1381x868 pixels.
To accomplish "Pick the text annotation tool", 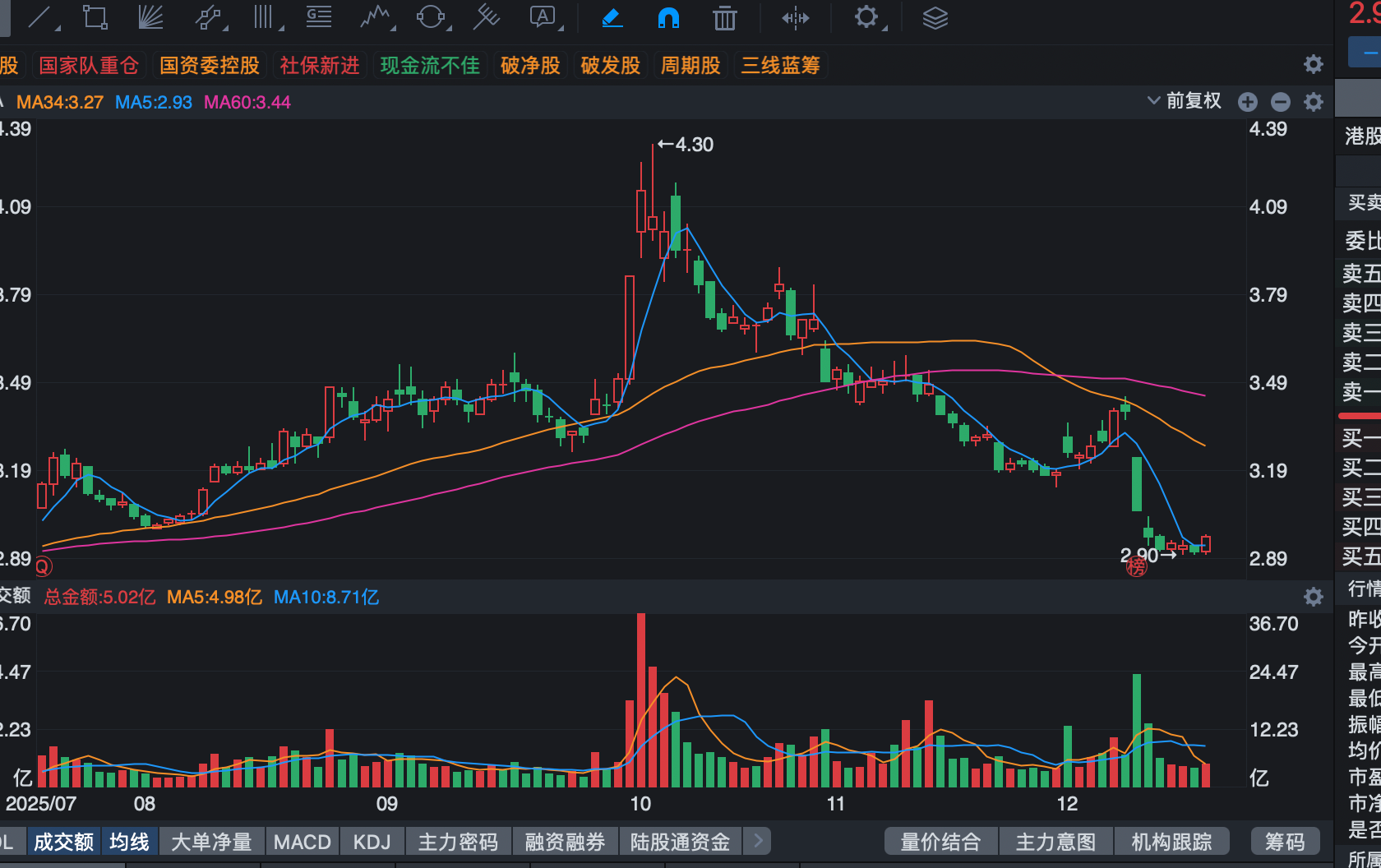I will [x=543, y=17].
